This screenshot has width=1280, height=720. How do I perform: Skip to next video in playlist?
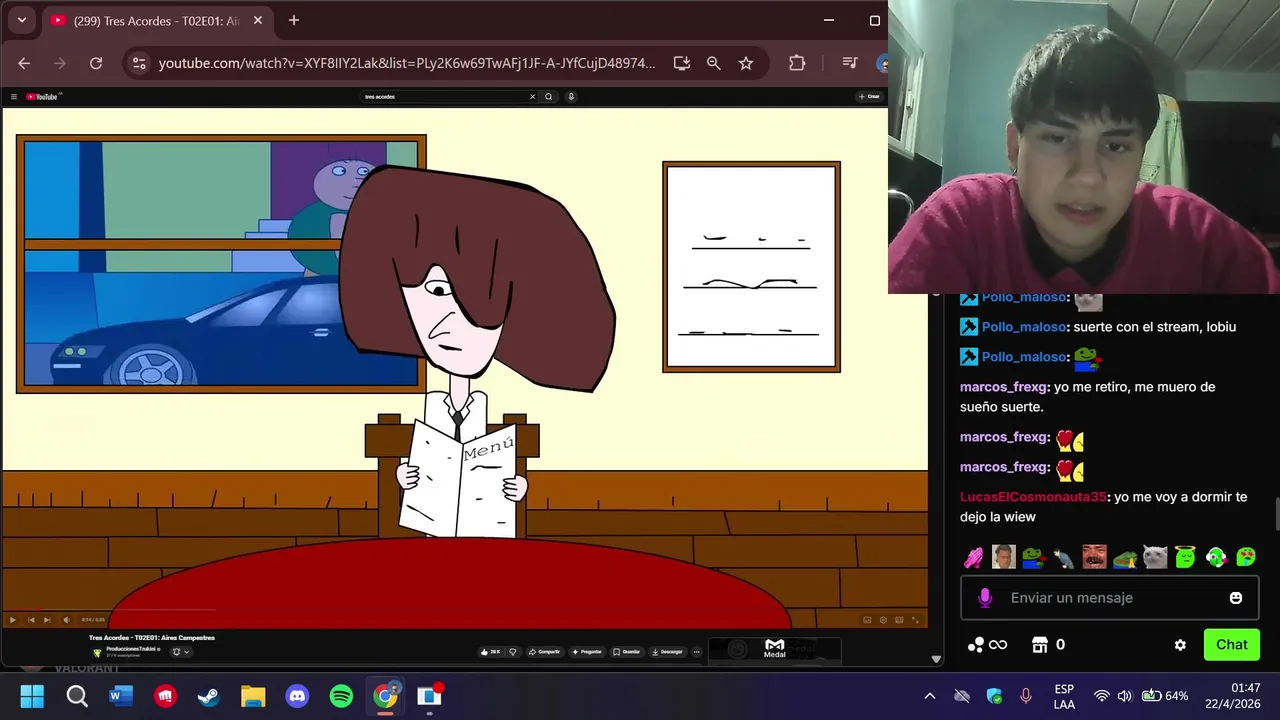[47, 620]
